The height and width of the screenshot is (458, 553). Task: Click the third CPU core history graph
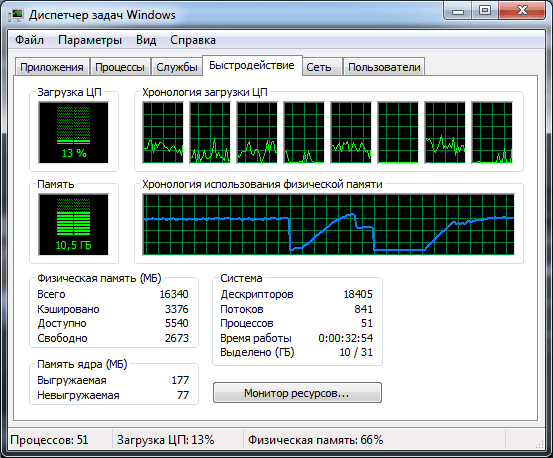click(x=257, y=133)
